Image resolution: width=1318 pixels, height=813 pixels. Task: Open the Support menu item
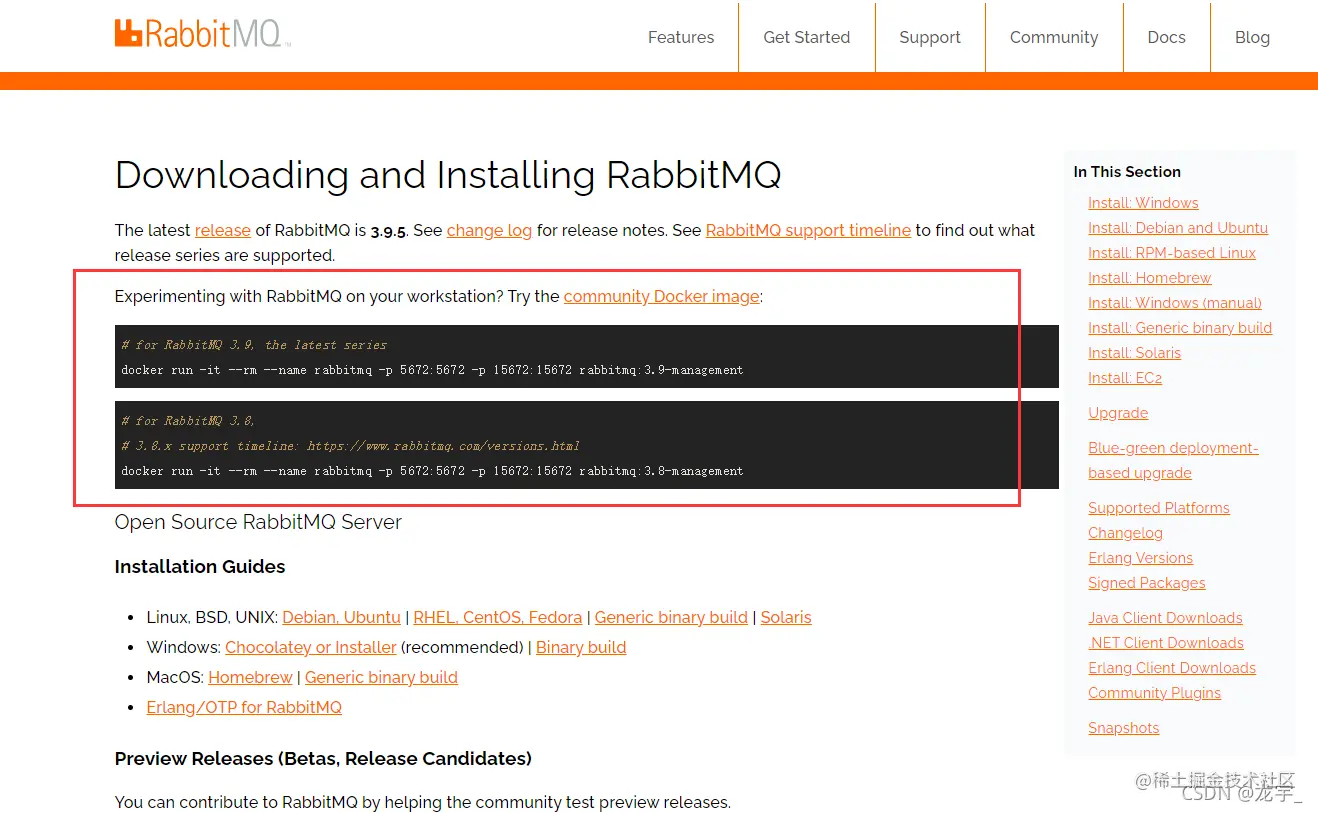click(930, 37)
